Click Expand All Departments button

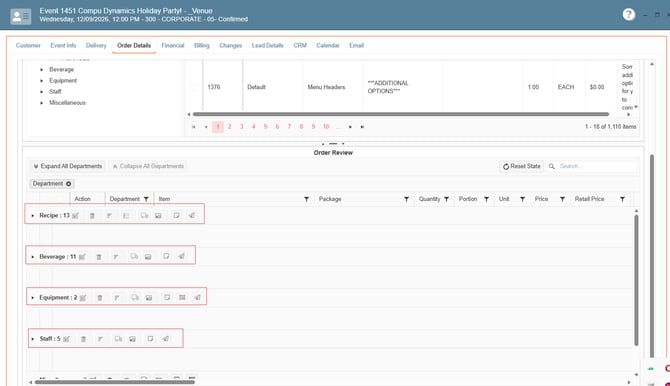point(68,166)
